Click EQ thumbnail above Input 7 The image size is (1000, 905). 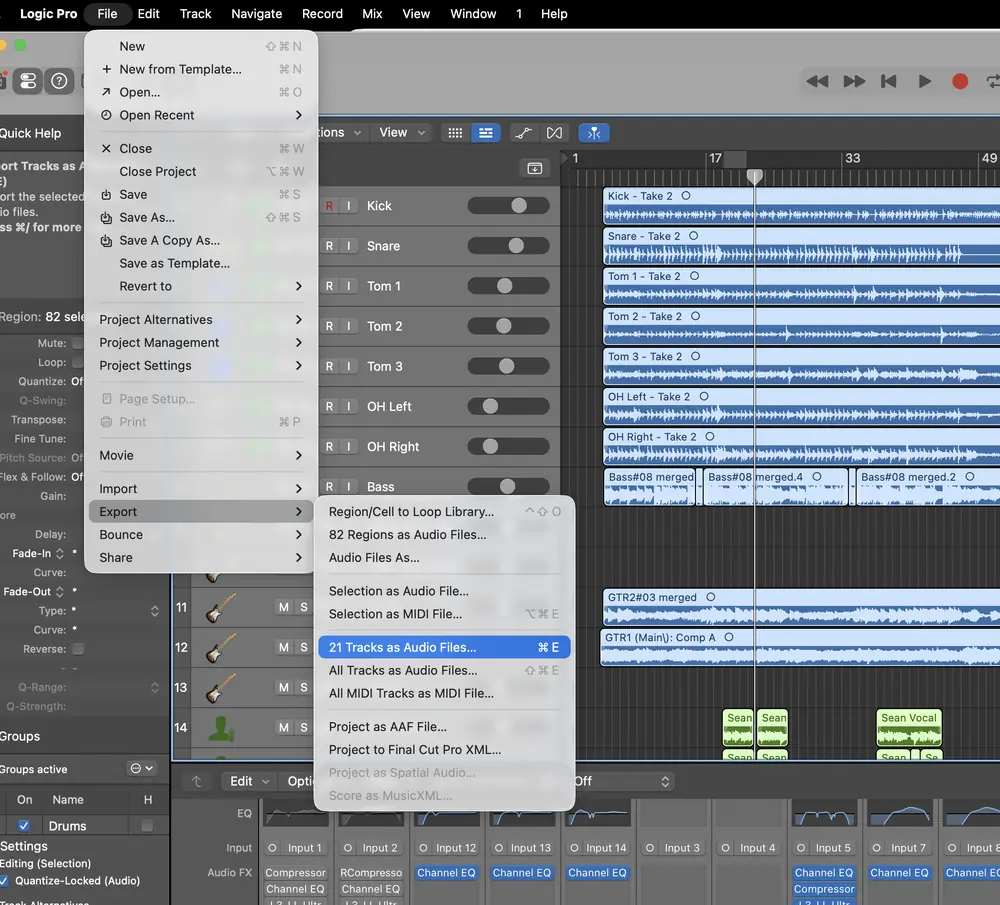pyautogui.click(x=899, y=814)
